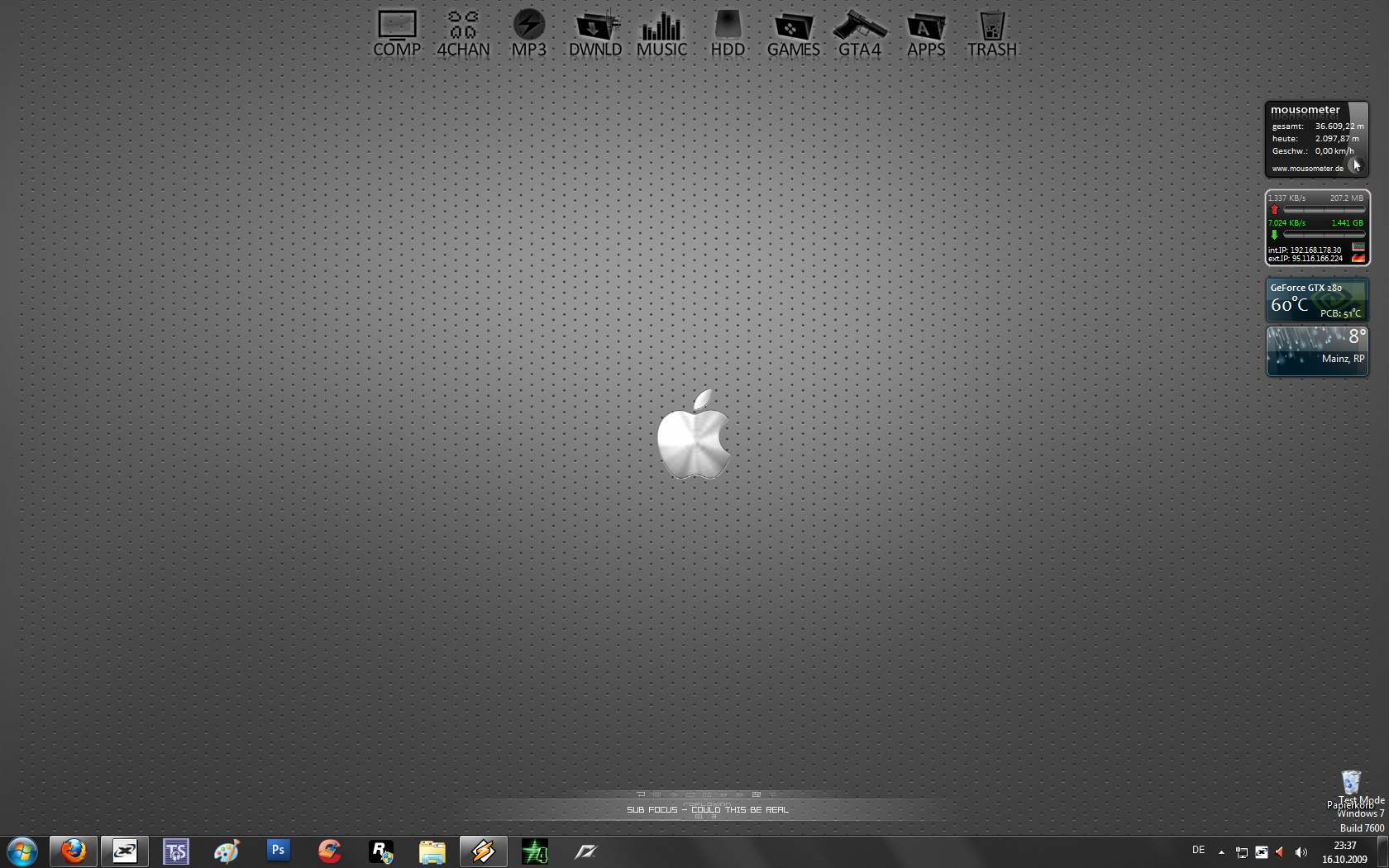Image resolution: width=1389 pixels, height=868 pixels.
Task: Click the network tray icon
Action: [1242, 852]
